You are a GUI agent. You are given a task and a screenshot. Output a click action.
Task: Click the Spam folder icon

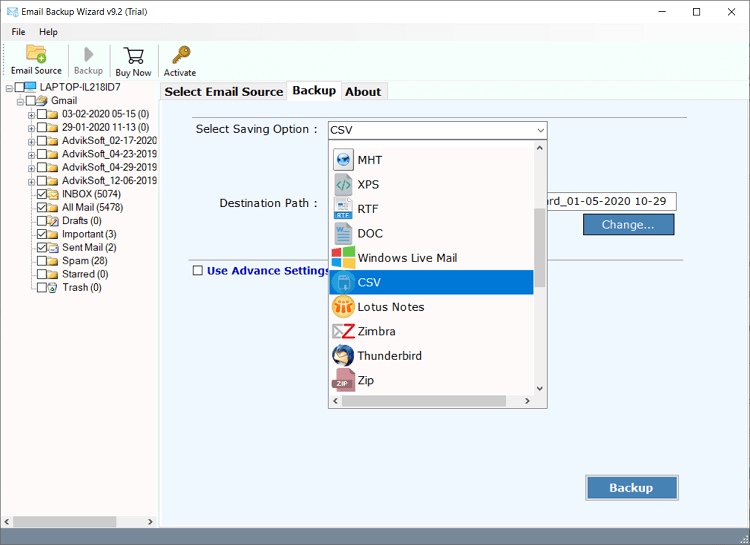point(53,261)
